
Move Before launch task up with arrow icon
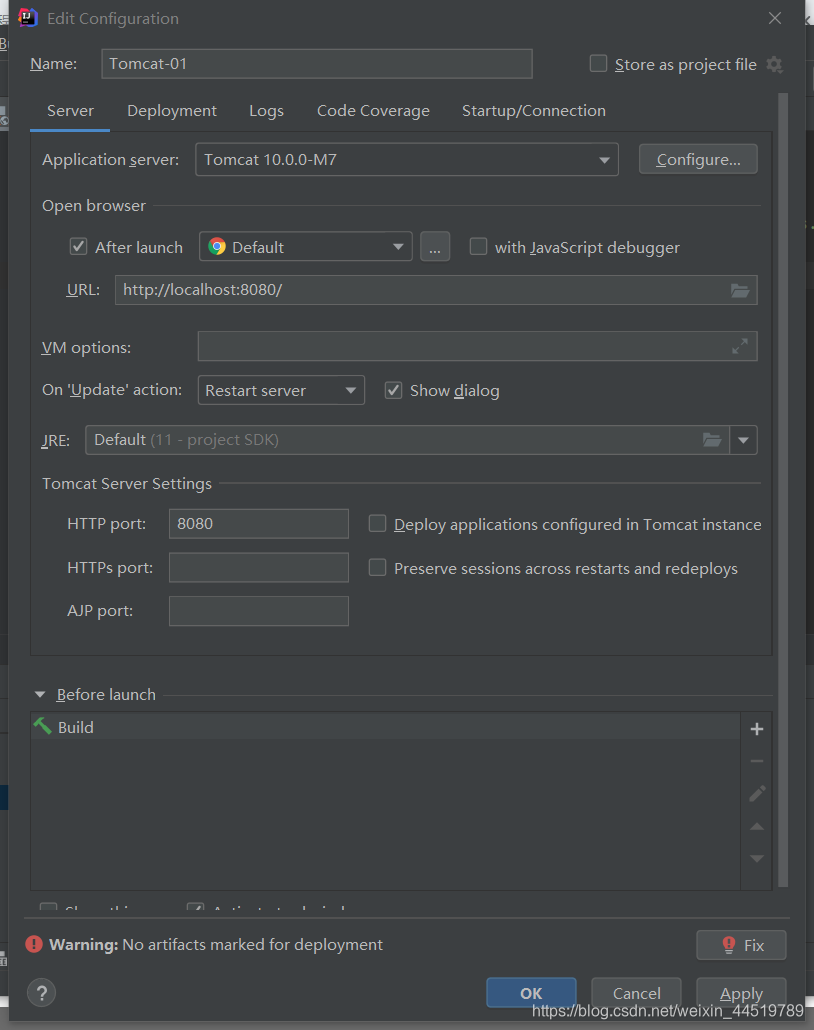(x=757, y=826)
